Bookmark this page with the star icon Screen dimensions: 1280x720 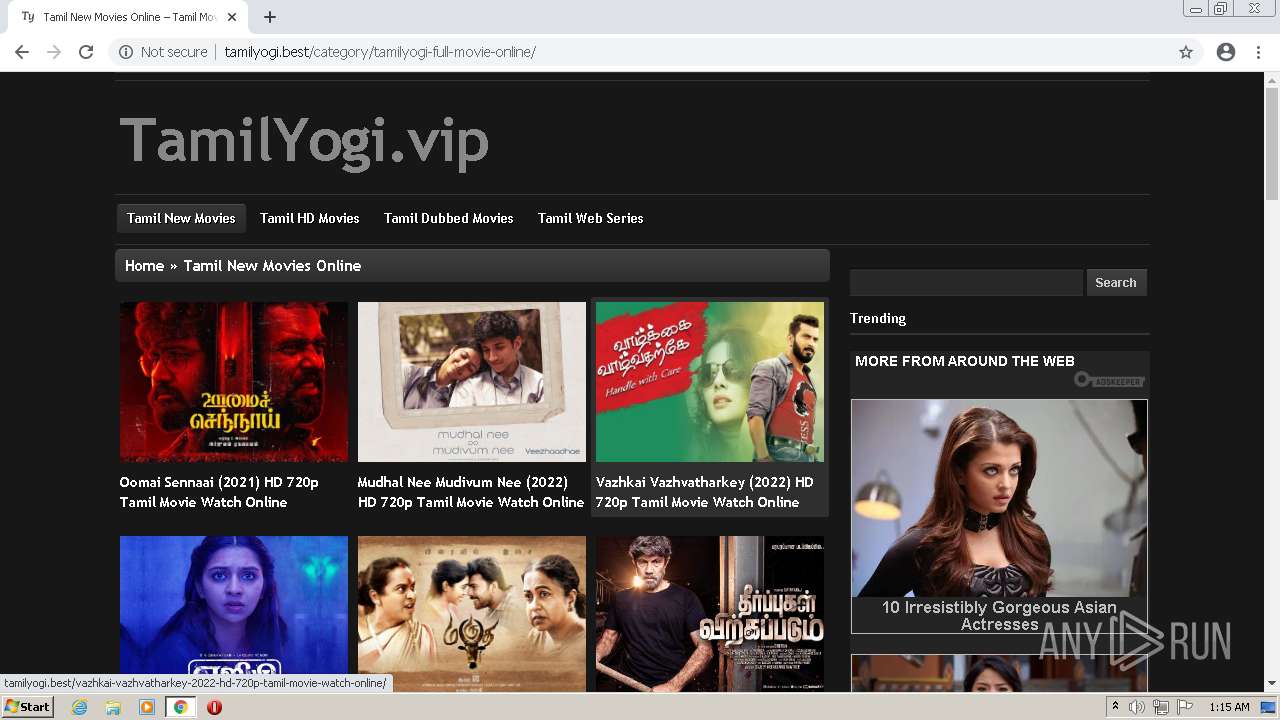coord(1186,52)
